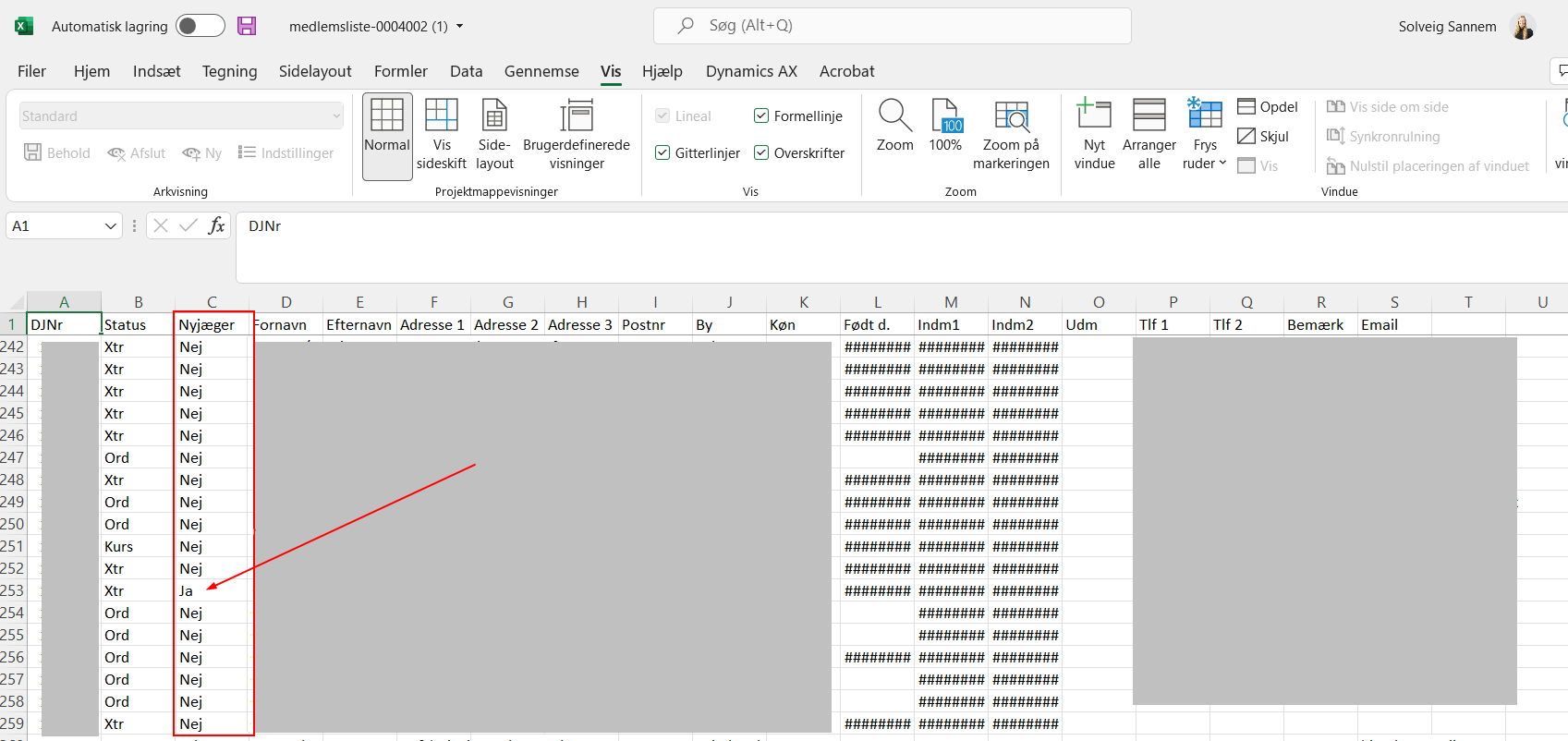
Task: Click the purple Save disk icon
Action: pyautogui.click(x=247, y=26)
